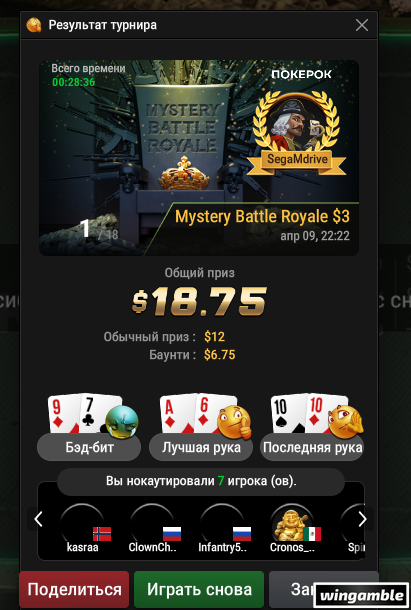Click the Mexico flag next to Cronos_
411x610 pixels.
click(312, 534)
